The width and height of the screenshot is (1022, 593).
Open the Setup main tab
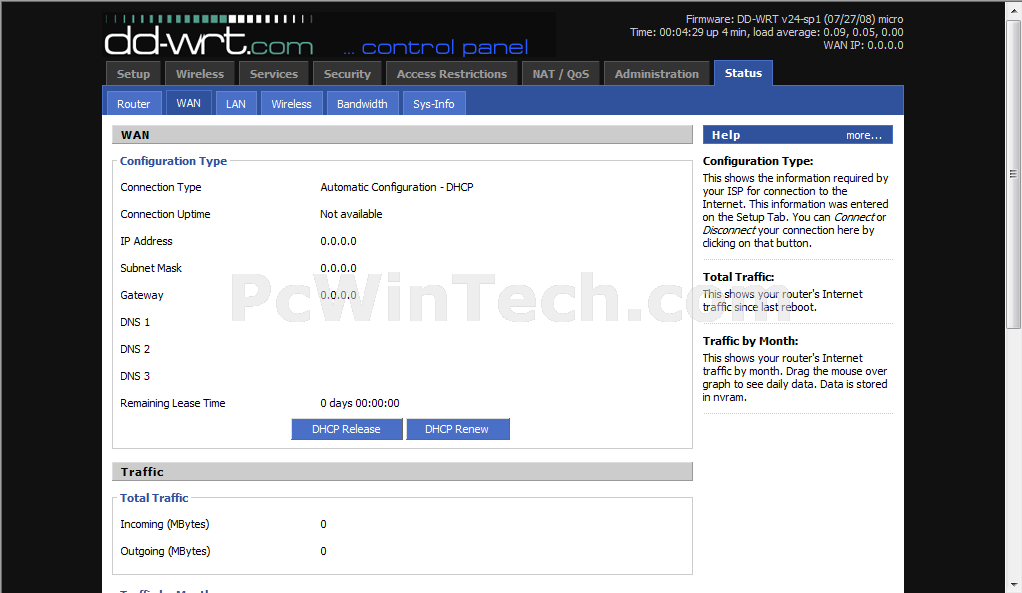134,74
